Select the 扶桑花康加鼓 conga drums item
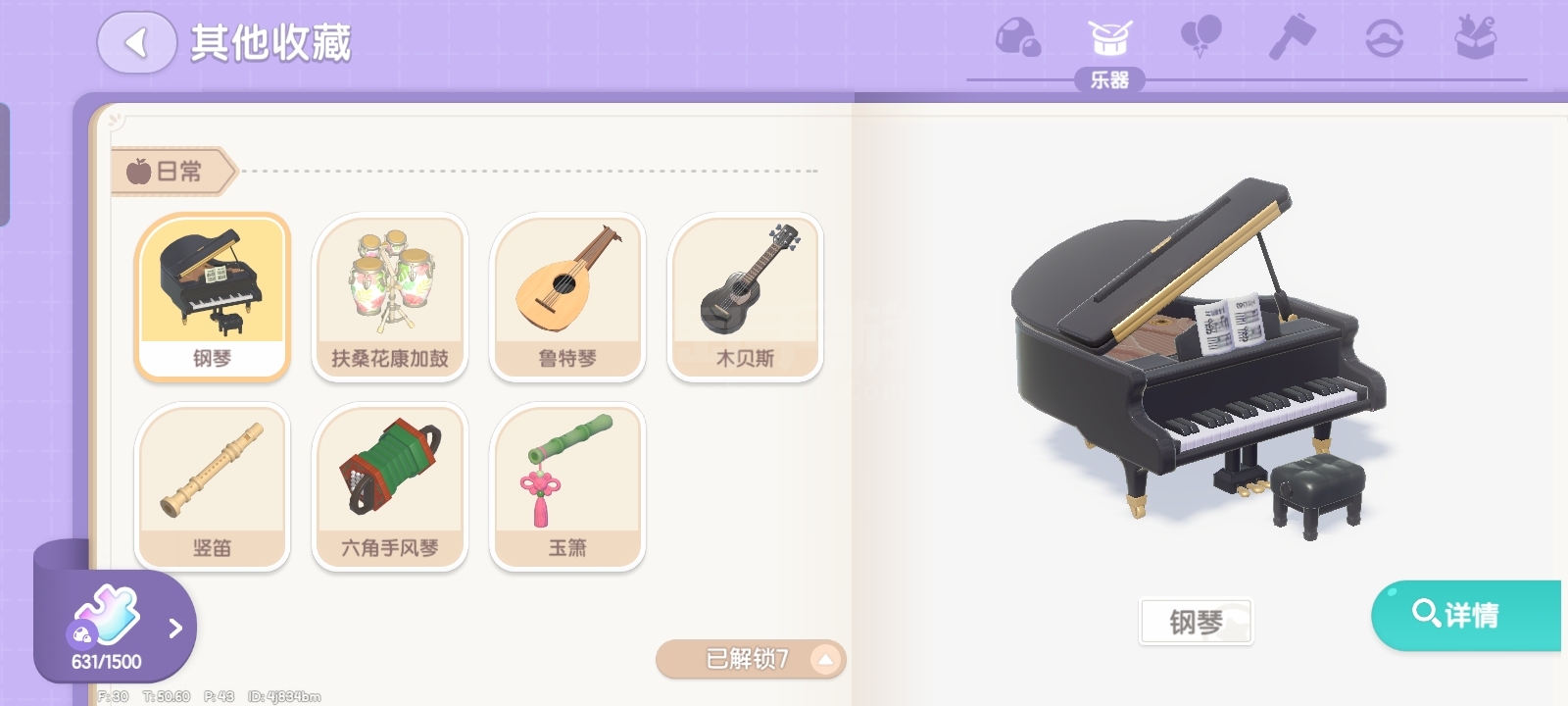Screen dimensions: 1568x706 point(390,297)
